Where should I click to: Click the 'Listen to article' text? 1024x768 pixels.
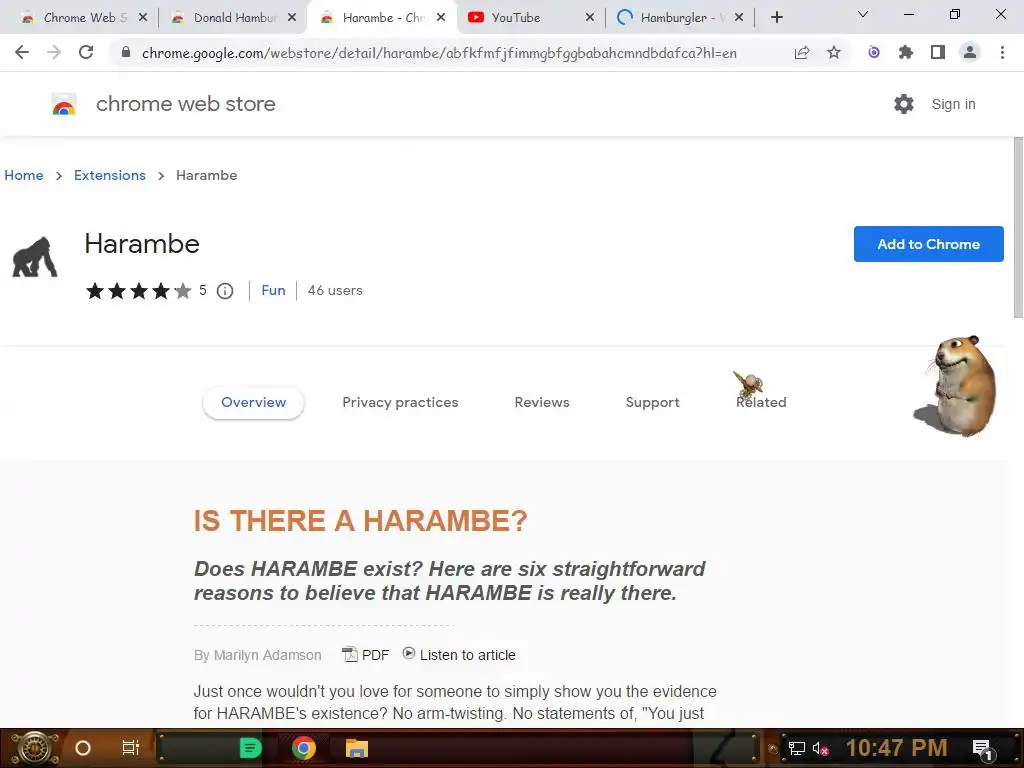(x=468, y=655)
